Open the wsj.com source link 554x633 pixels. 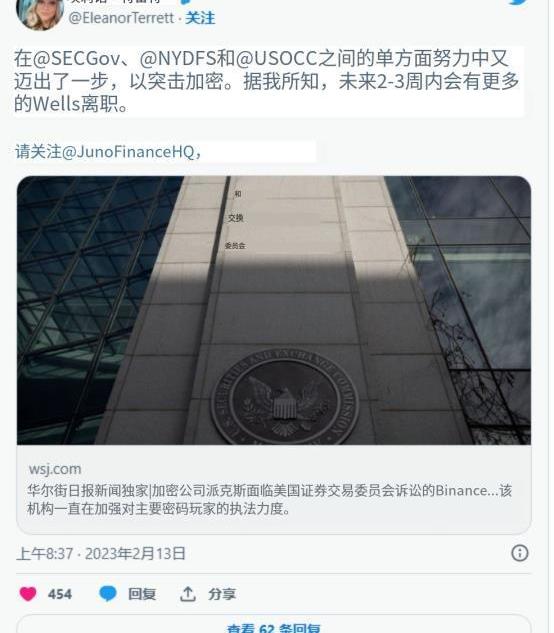coord(55,469)
